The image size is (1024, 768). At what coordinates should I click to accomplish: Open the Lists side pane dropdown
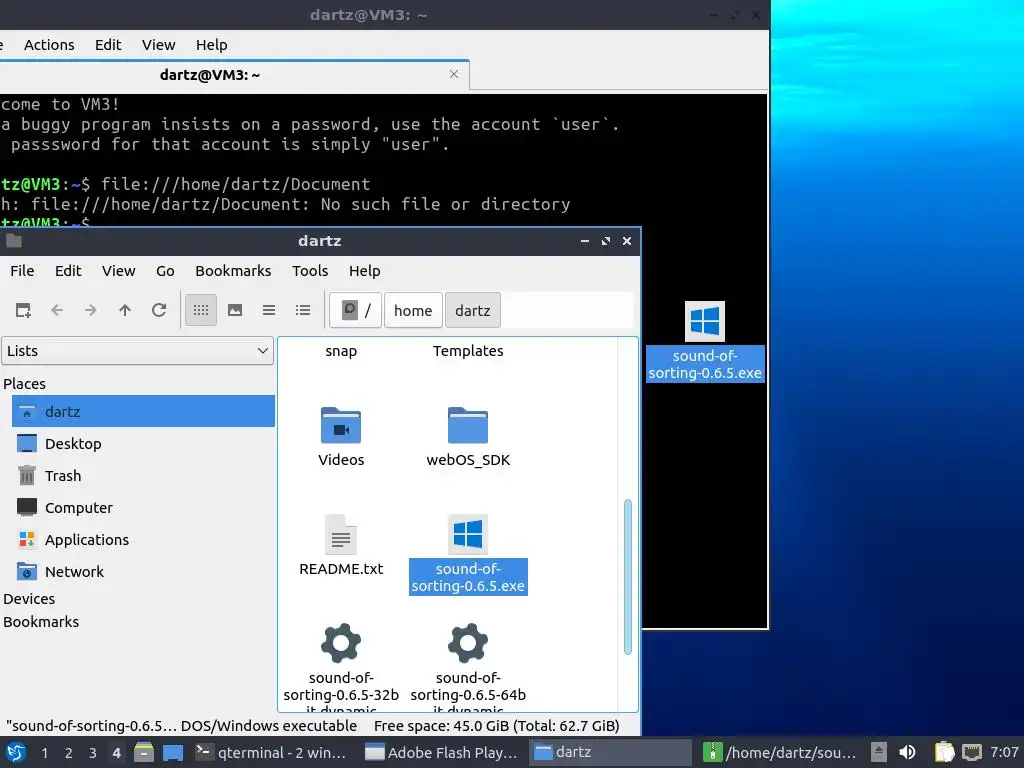pos(137,351)
